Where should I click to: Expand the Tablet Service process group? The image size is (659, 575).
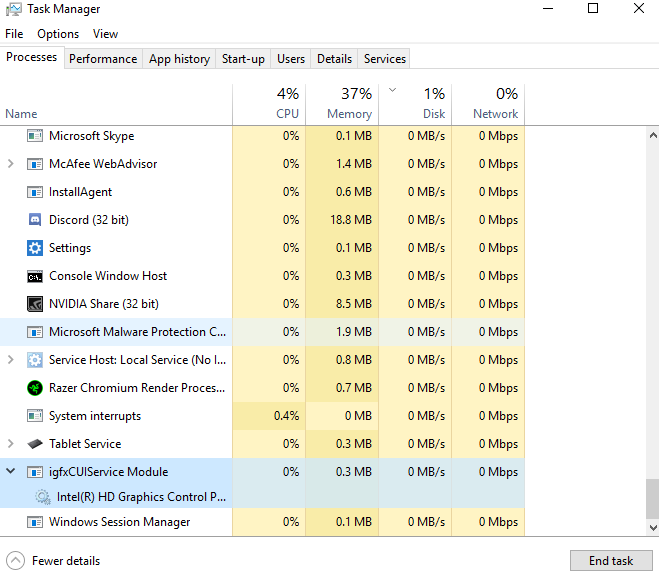point(11,444)
